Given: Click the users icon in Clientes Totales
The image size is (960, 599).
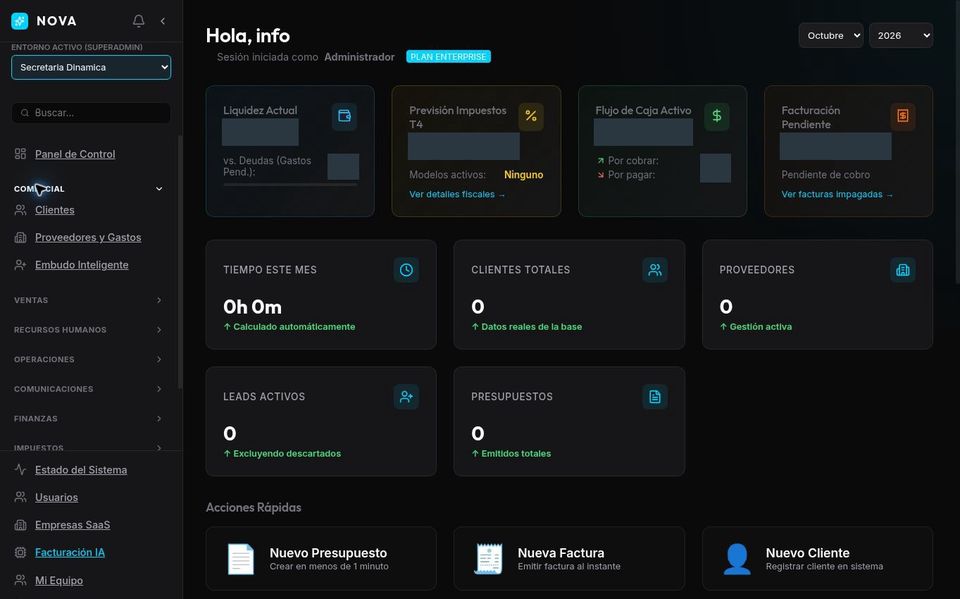Looking at the screenshot, I should coord(655,269).
